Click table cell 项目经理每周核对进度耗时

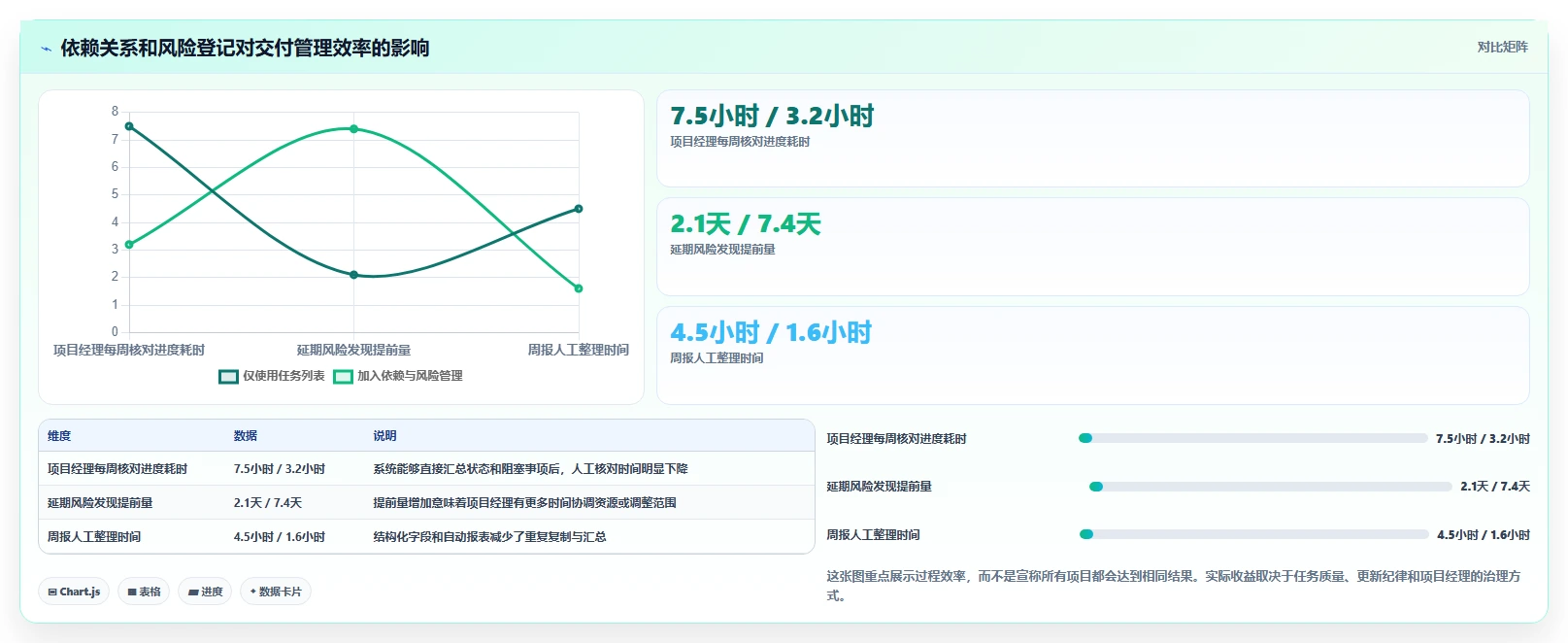pos(117,469)
